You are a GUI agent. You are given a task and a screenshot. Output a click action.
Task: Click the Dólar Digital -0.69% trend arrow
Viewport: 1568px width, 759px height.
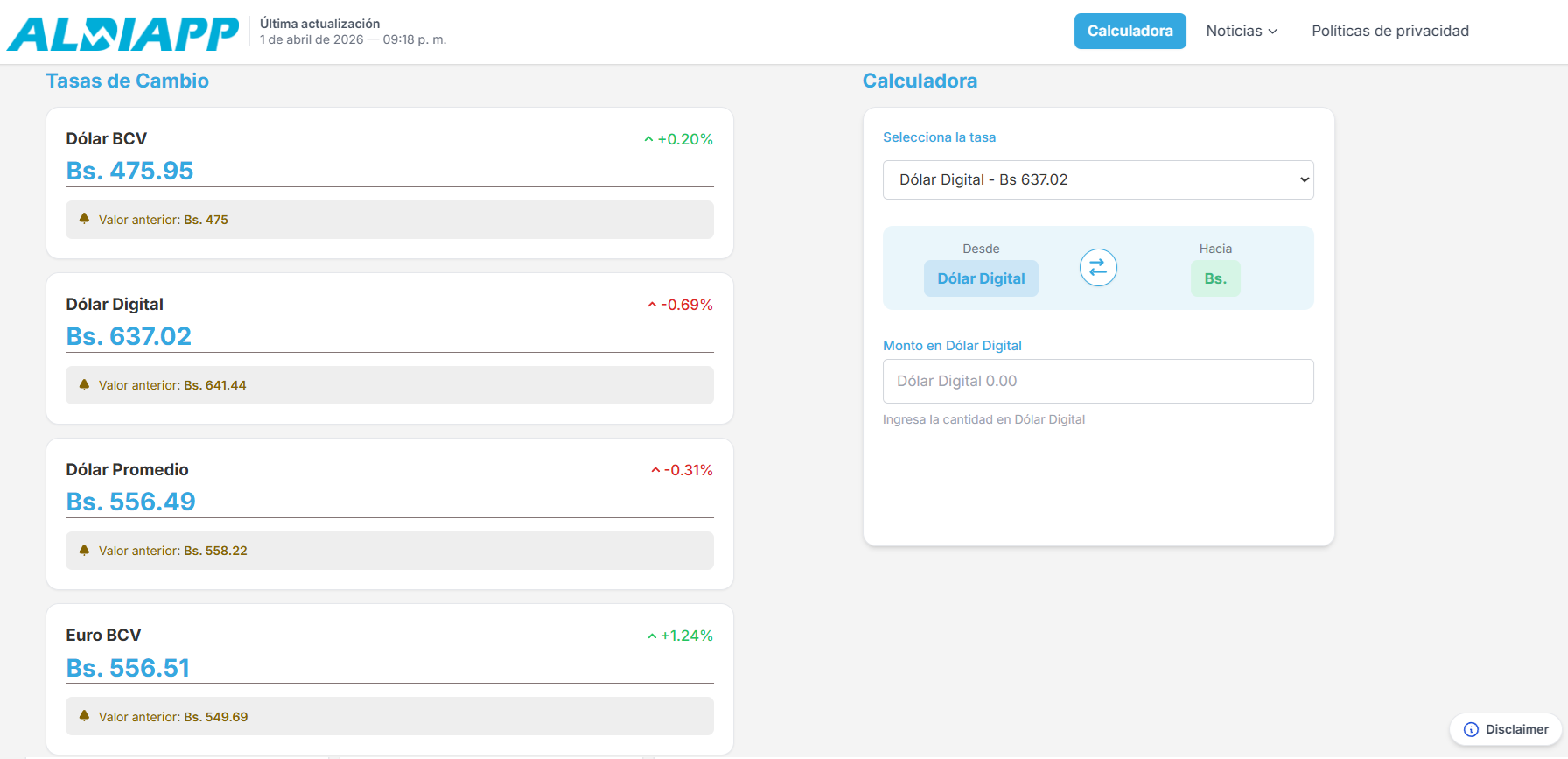coord(652,305)
